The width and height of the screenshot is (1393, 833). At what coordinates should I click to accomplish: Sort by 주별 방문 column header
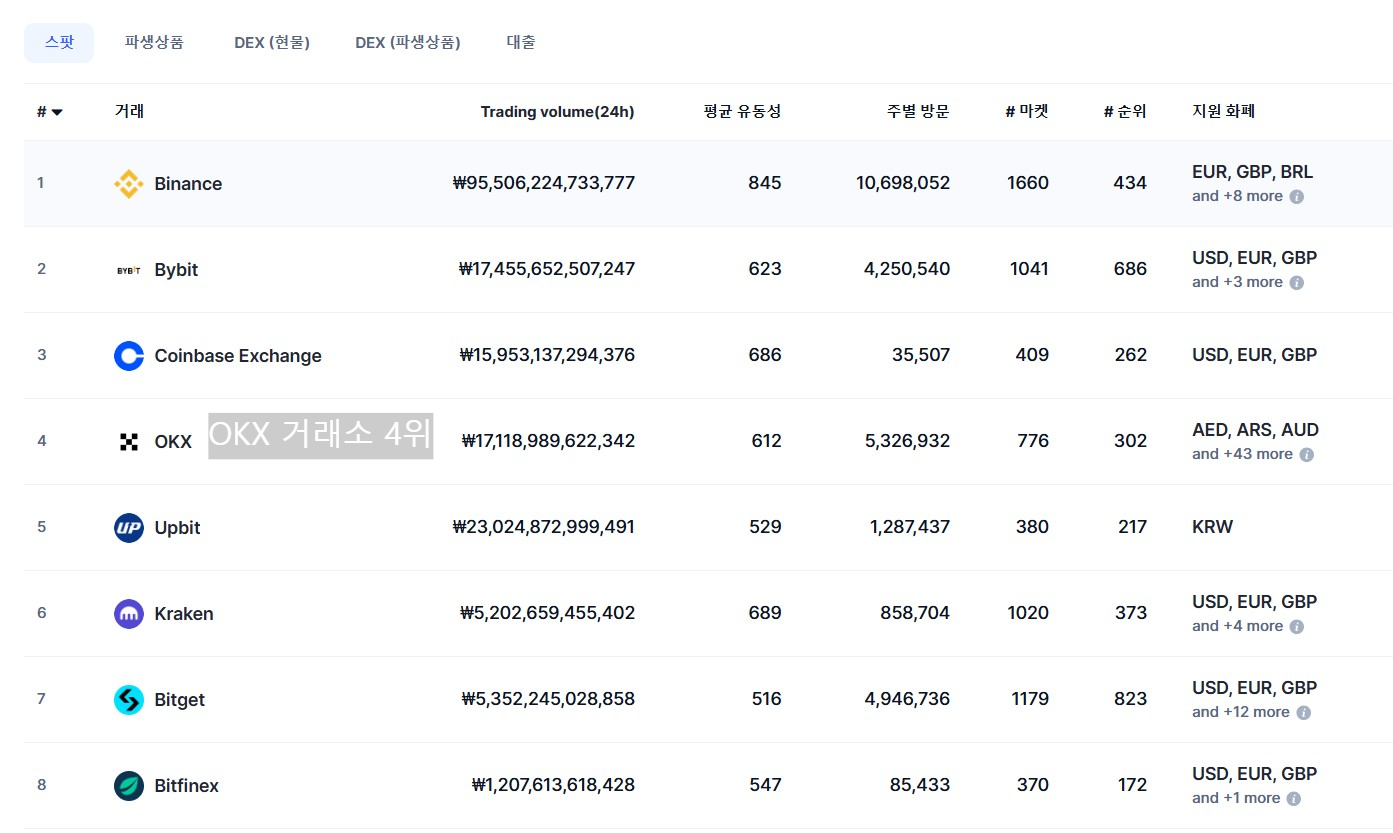pyautogui.click(x=918, y=112)
